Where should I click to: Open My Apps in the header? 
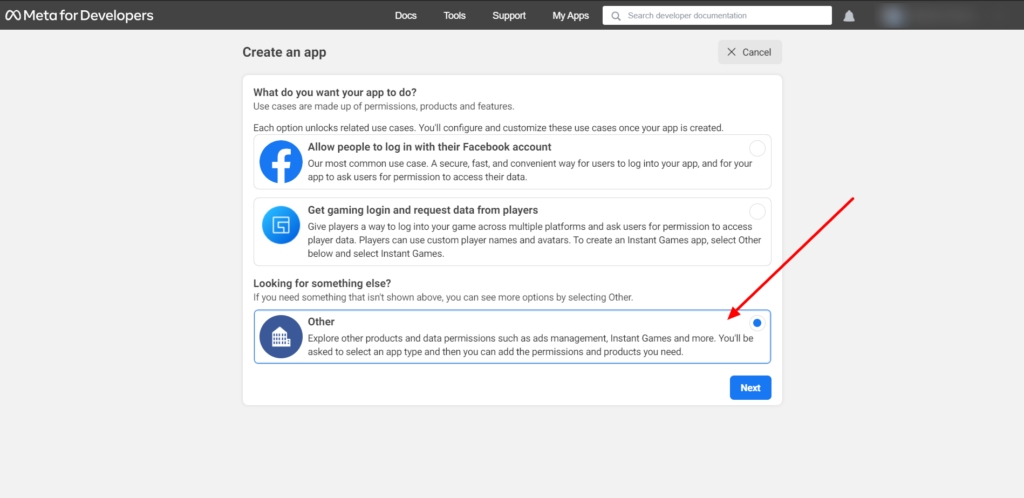point(570,16)
